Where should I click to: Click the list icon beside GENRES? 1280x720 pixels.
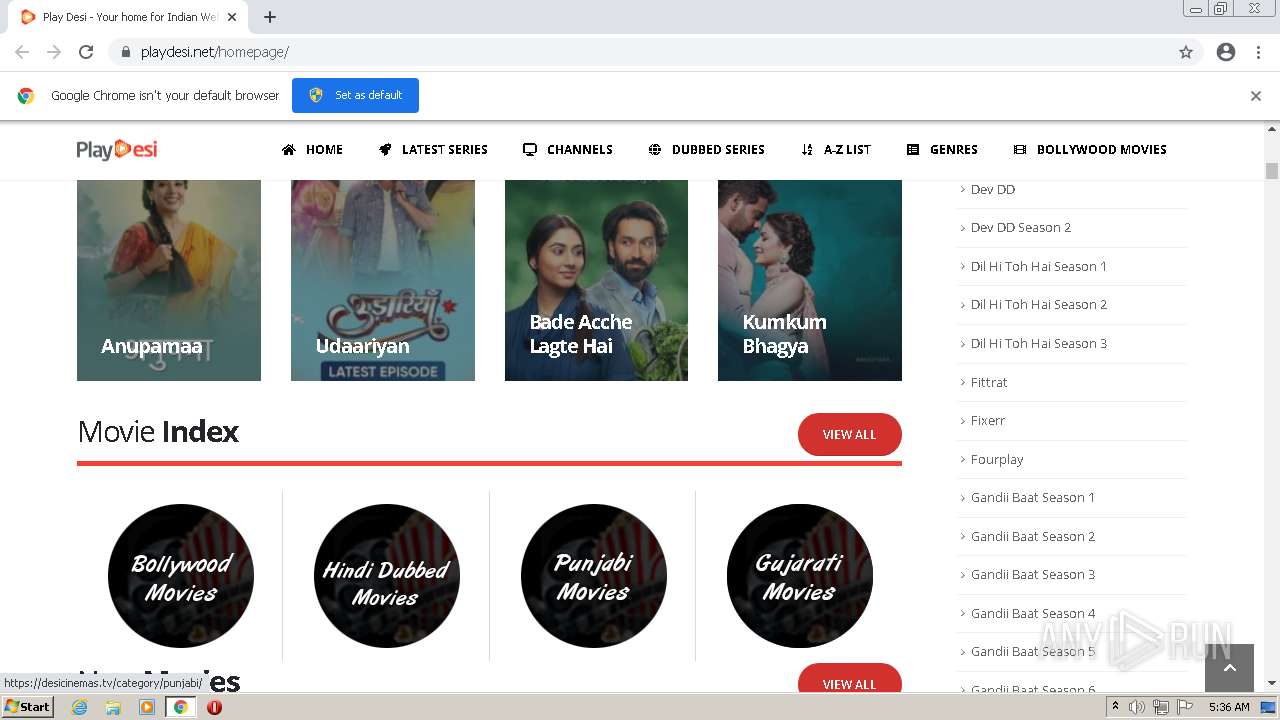[913, 150]
